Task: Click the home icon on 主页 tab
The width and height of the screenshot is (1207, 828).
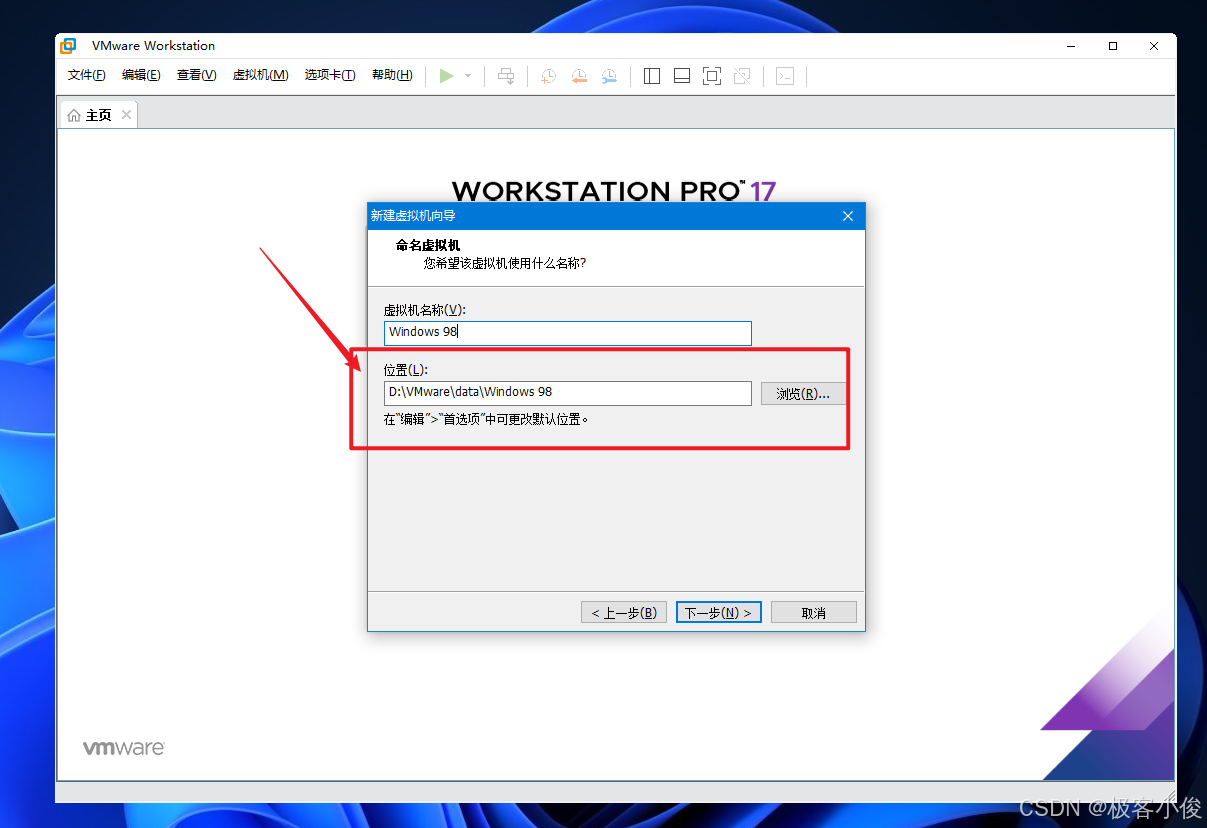Action: tap(74, 115)
